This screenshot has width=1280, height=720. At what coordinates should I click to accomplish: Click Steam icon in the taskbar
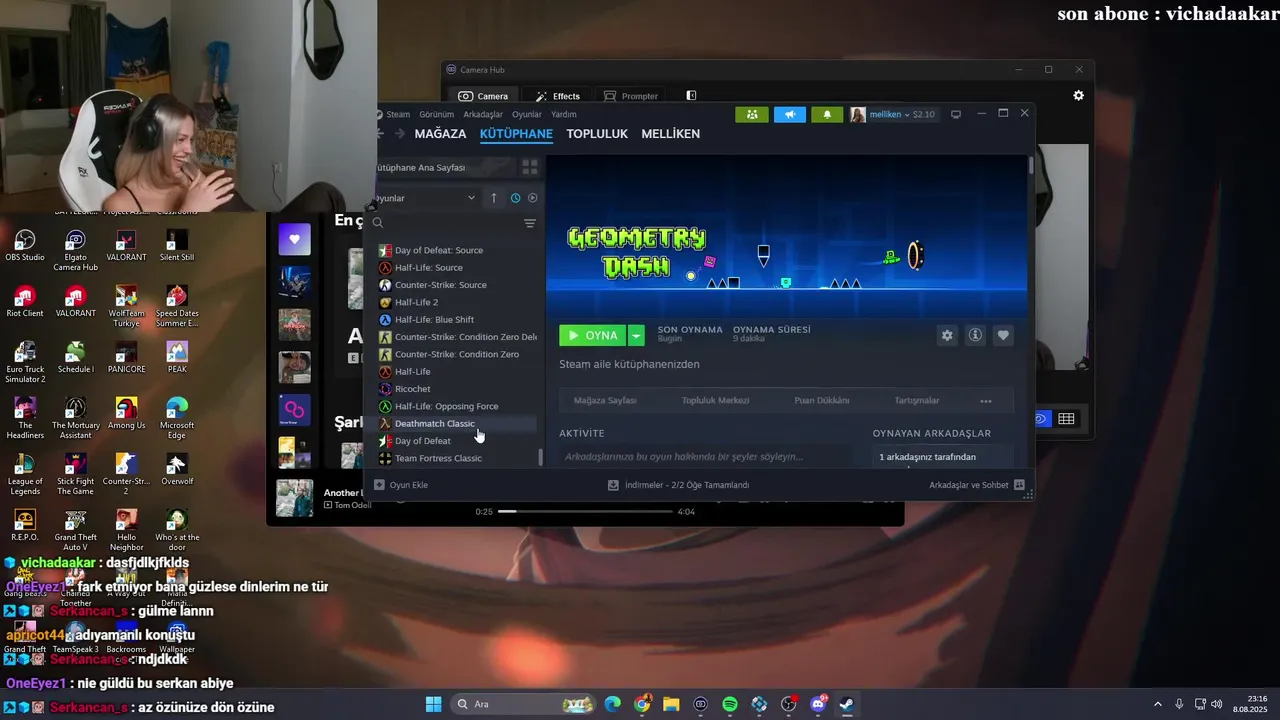click(x=846, y=704)
